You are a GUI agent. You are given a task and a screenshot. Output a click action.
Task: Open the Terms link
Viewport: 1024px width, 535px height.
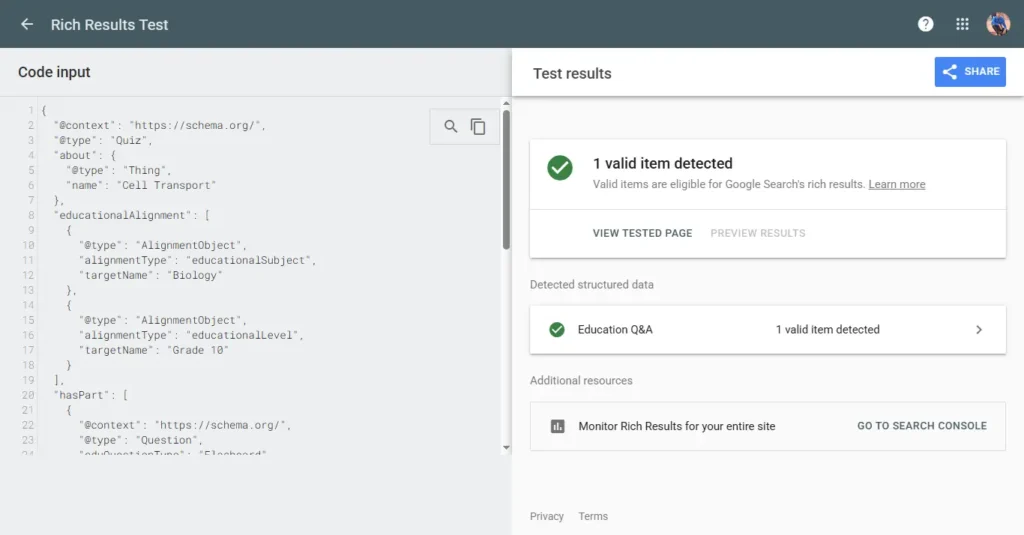coord(593,516)
